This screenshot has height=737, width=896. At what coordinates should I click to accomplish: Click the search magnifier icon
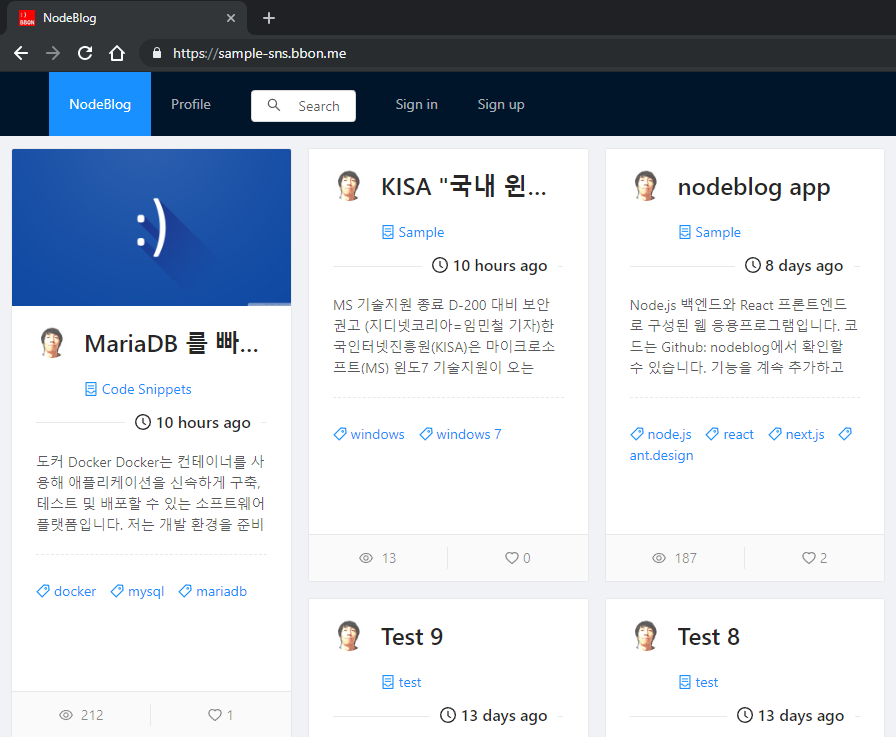(x=274, y=105)
